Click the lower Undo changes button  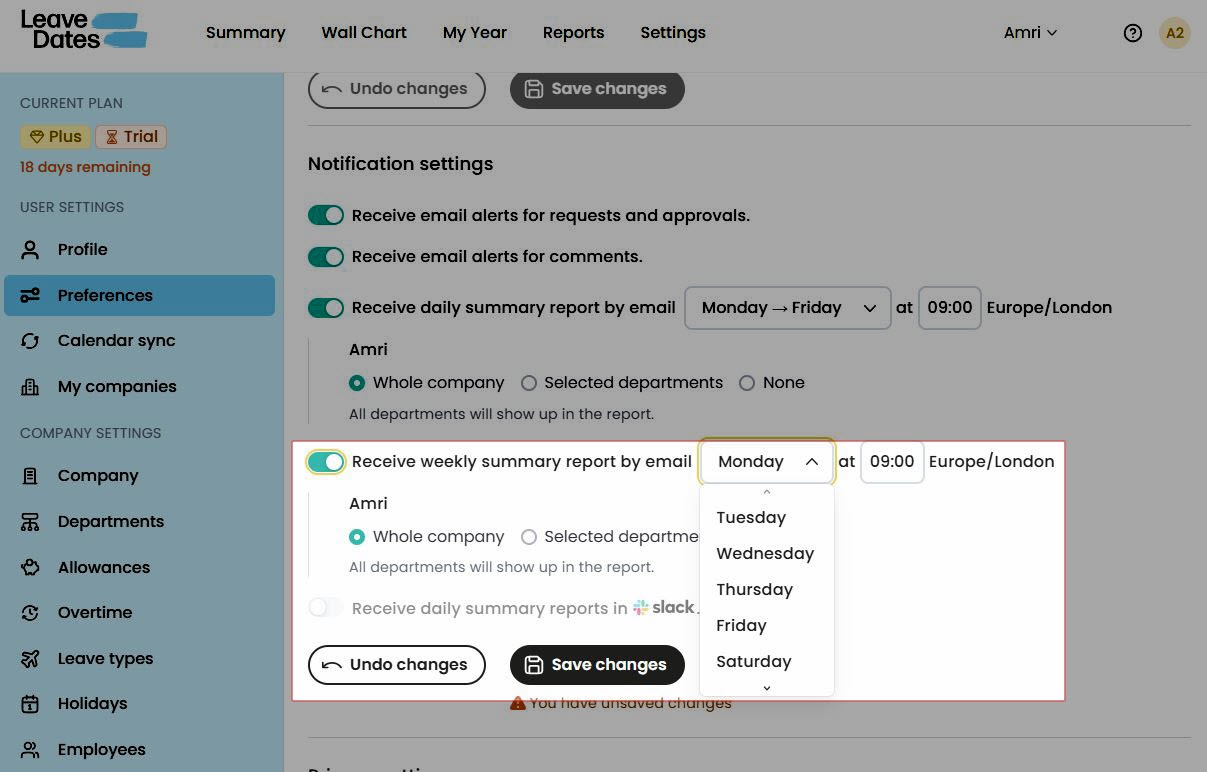click(397, 665)
